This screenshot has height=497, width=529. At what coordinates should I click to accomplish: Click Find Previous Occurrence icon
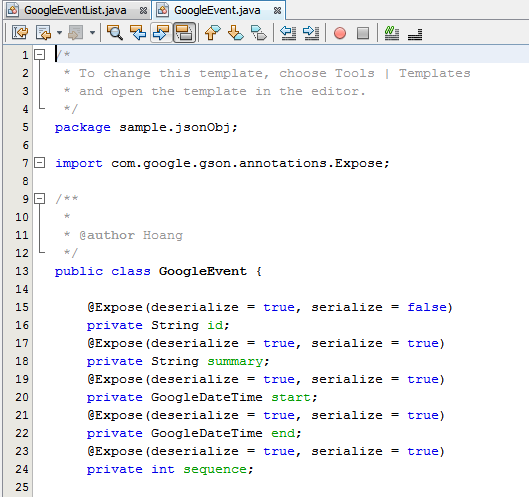(x=138, y=33)
